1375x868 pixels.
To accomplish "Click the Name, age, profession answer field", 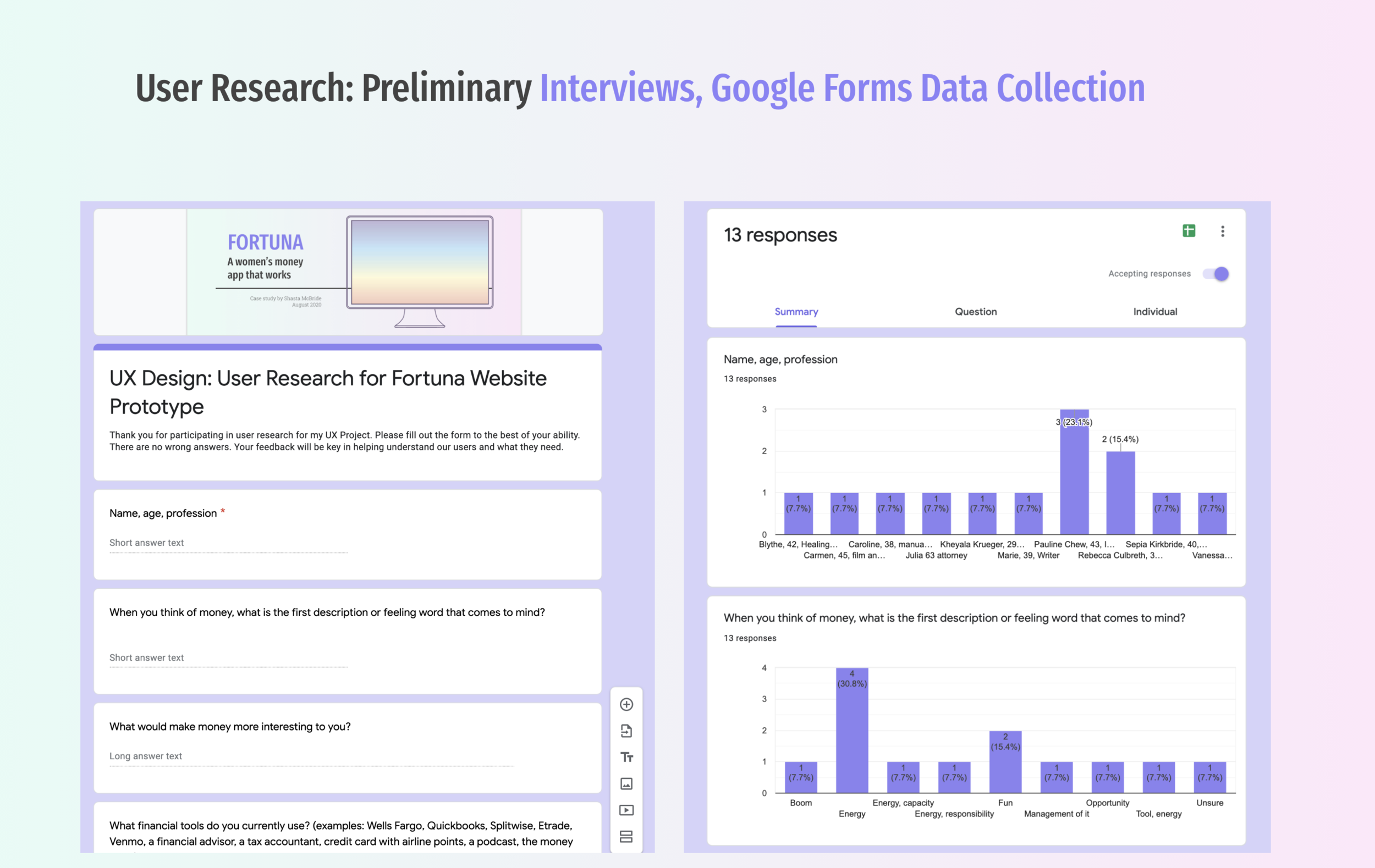I will [x=228, y=543].
